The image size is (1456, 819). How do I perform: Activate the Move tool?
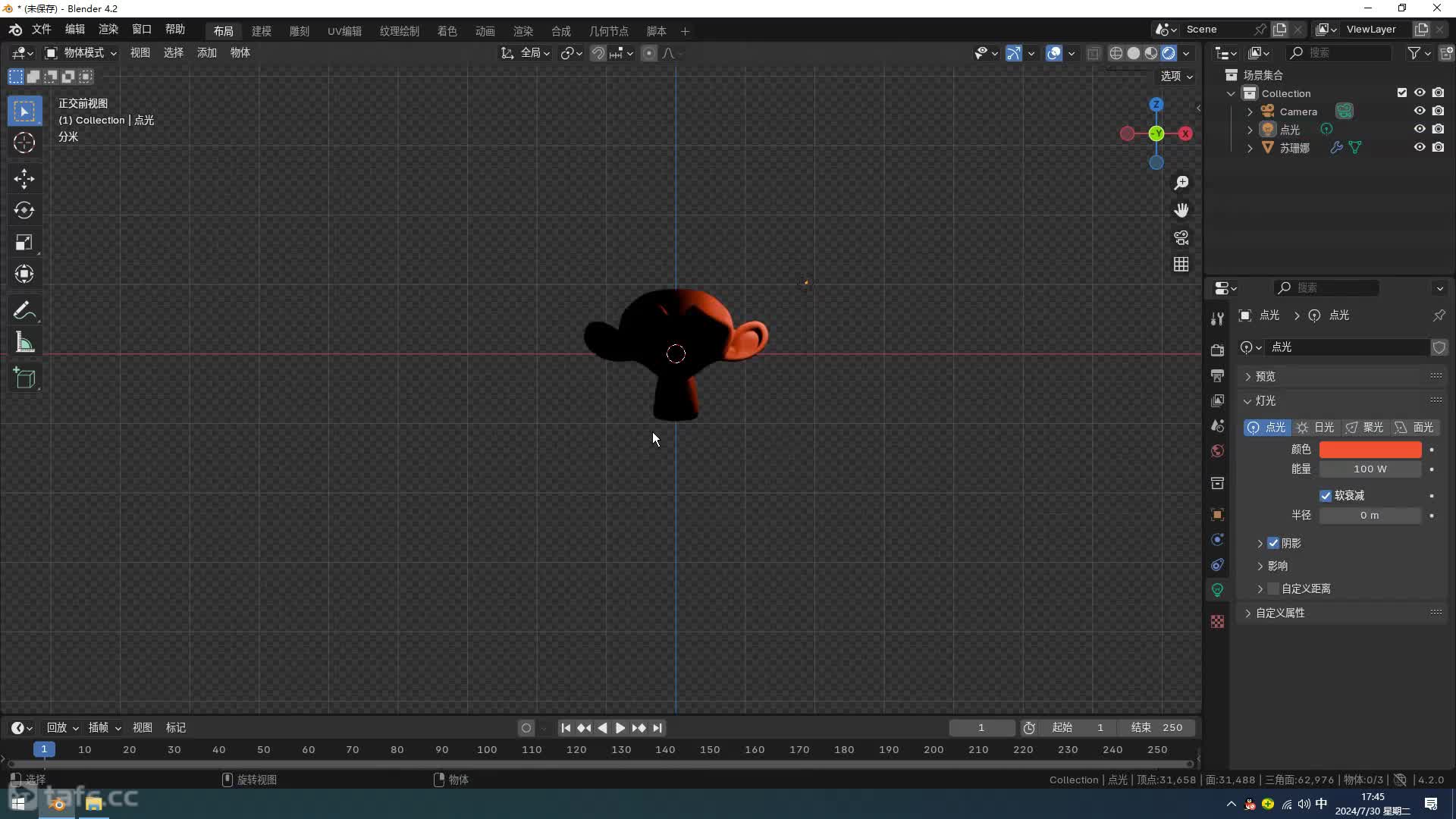[24, 179]
